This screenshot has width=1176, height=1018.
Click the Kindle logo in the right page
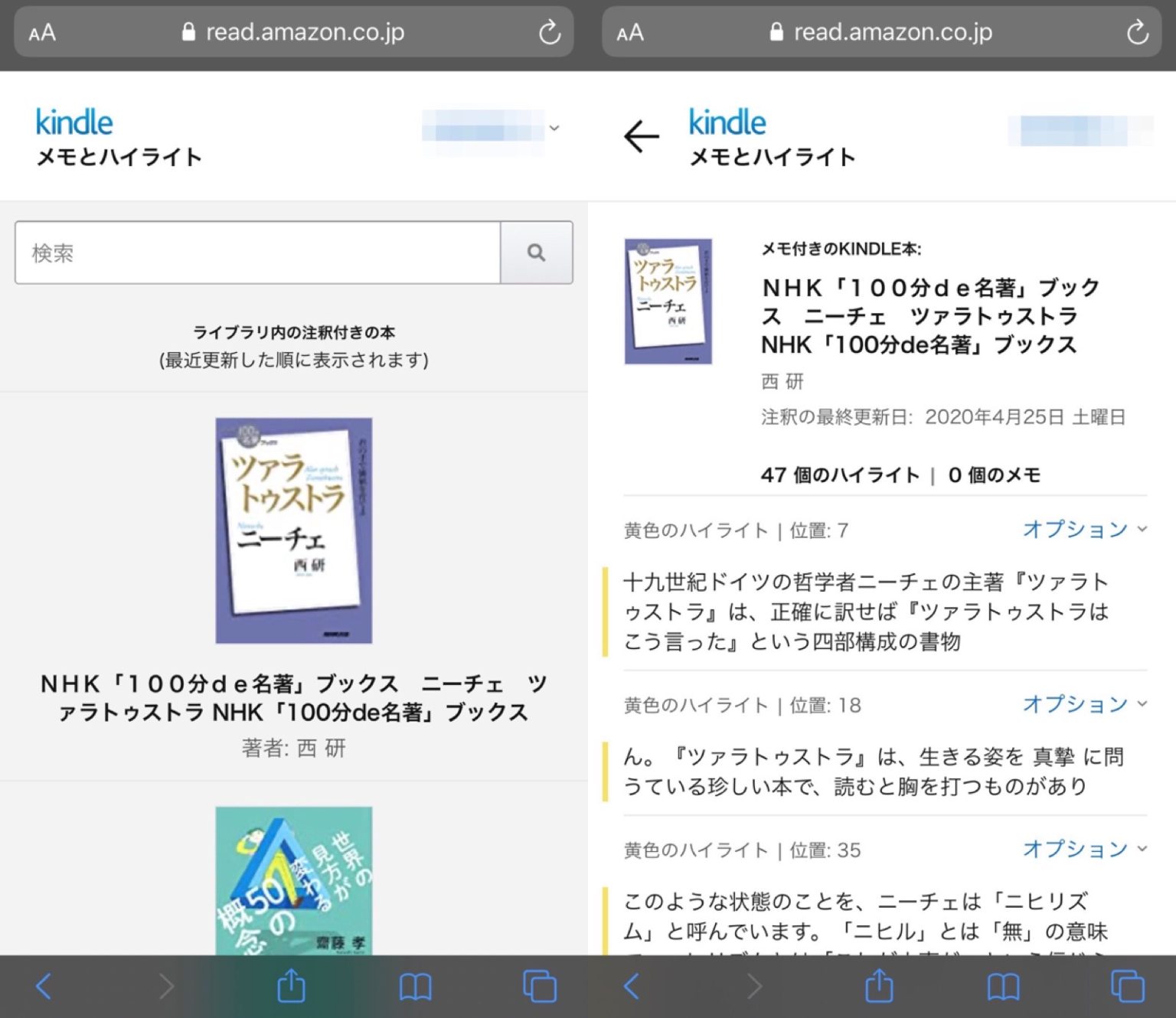click(x=727, y=122)
